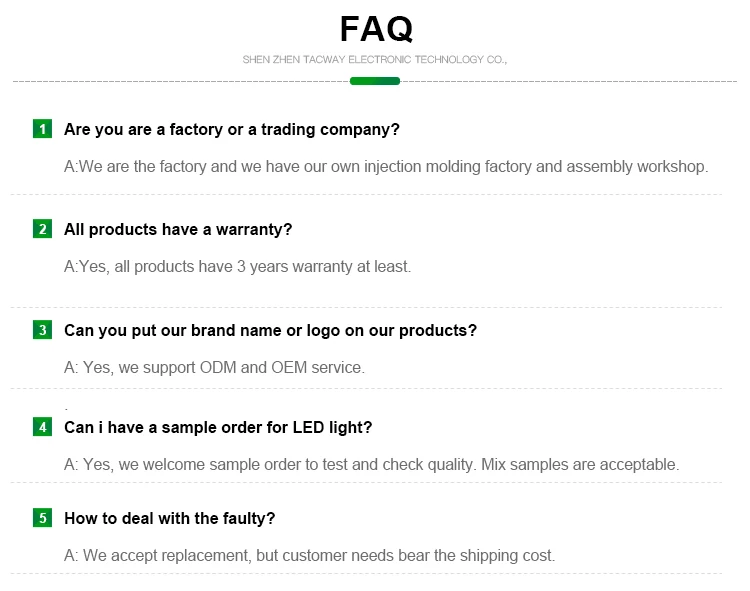
Task: Click the 3 years warranty answer text
Action: (237, 266)
